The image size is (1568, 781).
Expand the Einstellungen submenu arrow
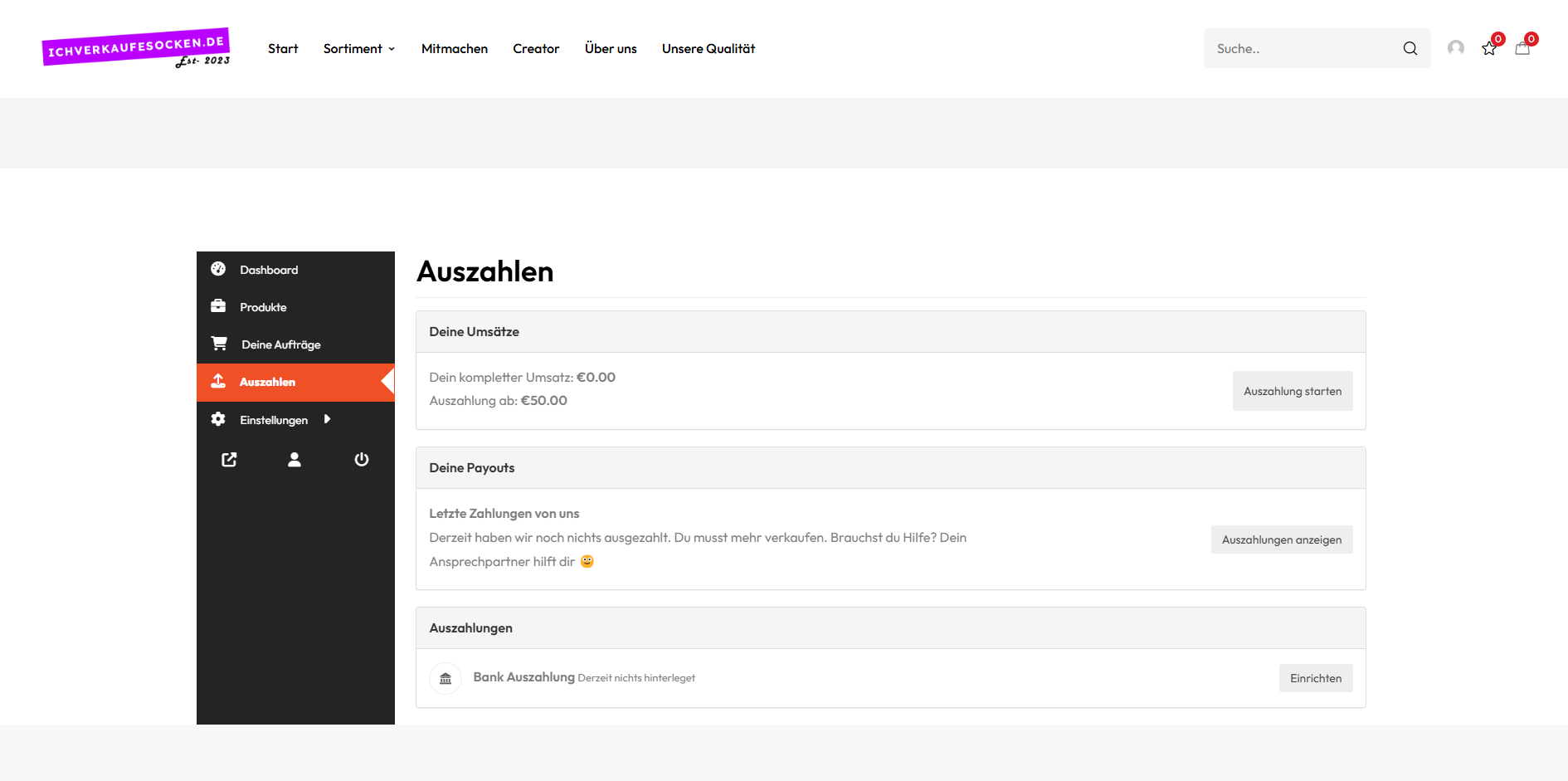tap(328, 420)
